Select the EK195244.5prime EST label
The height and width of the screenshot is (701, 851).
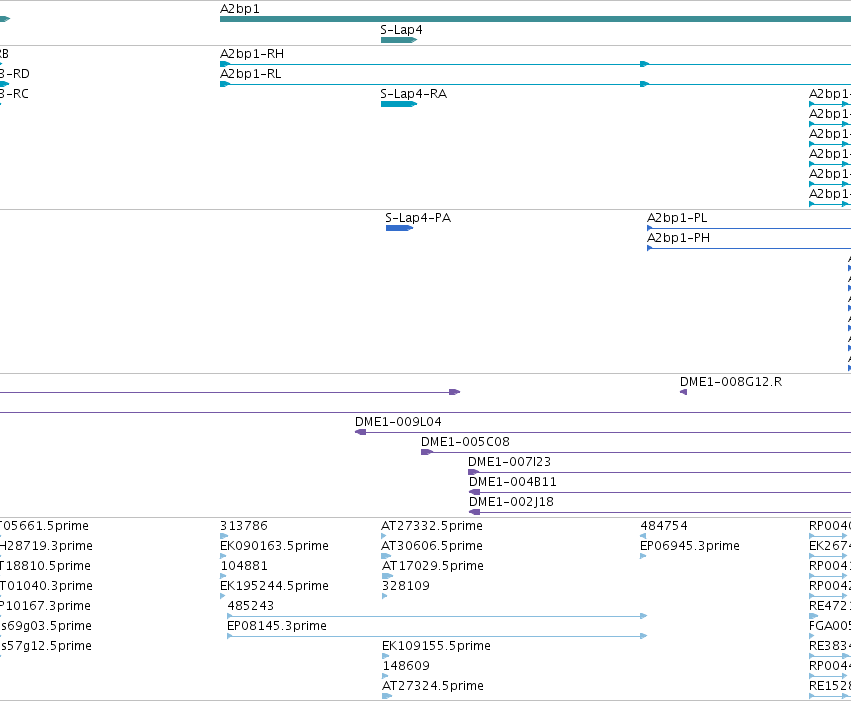click(x=274, y=586)
